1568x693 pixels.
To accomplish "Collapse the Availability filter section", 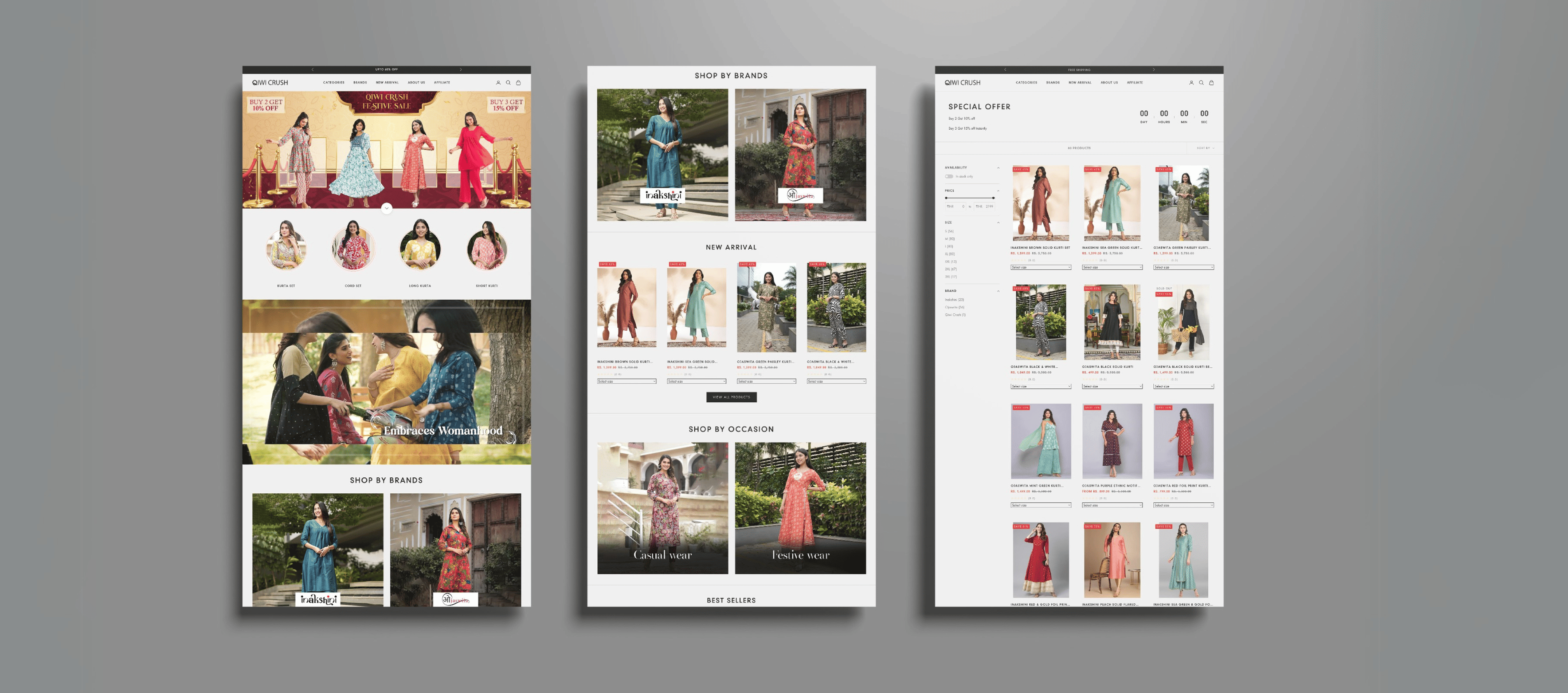I will 998,167.
